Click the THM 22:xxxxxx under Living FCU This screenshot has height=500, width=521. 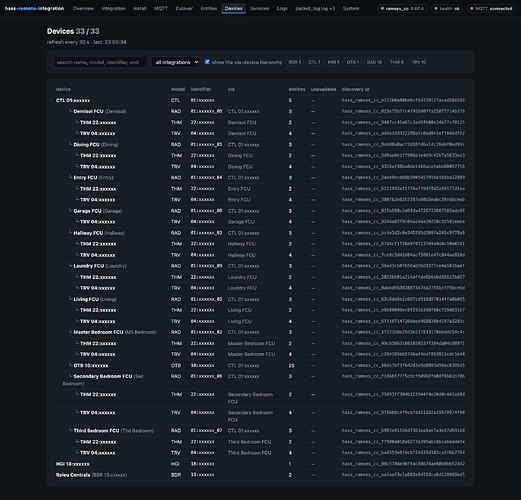(98, 310)
